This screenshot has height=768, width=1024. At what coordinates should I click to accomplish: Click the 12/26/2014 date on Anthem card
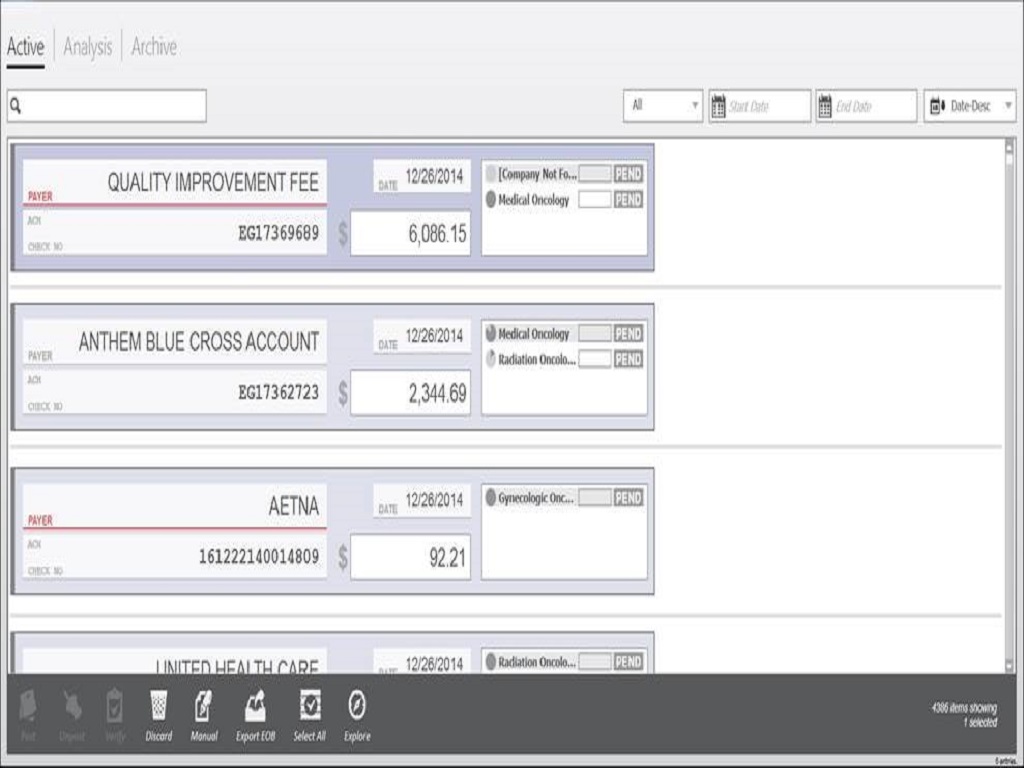tap(434, 336)
